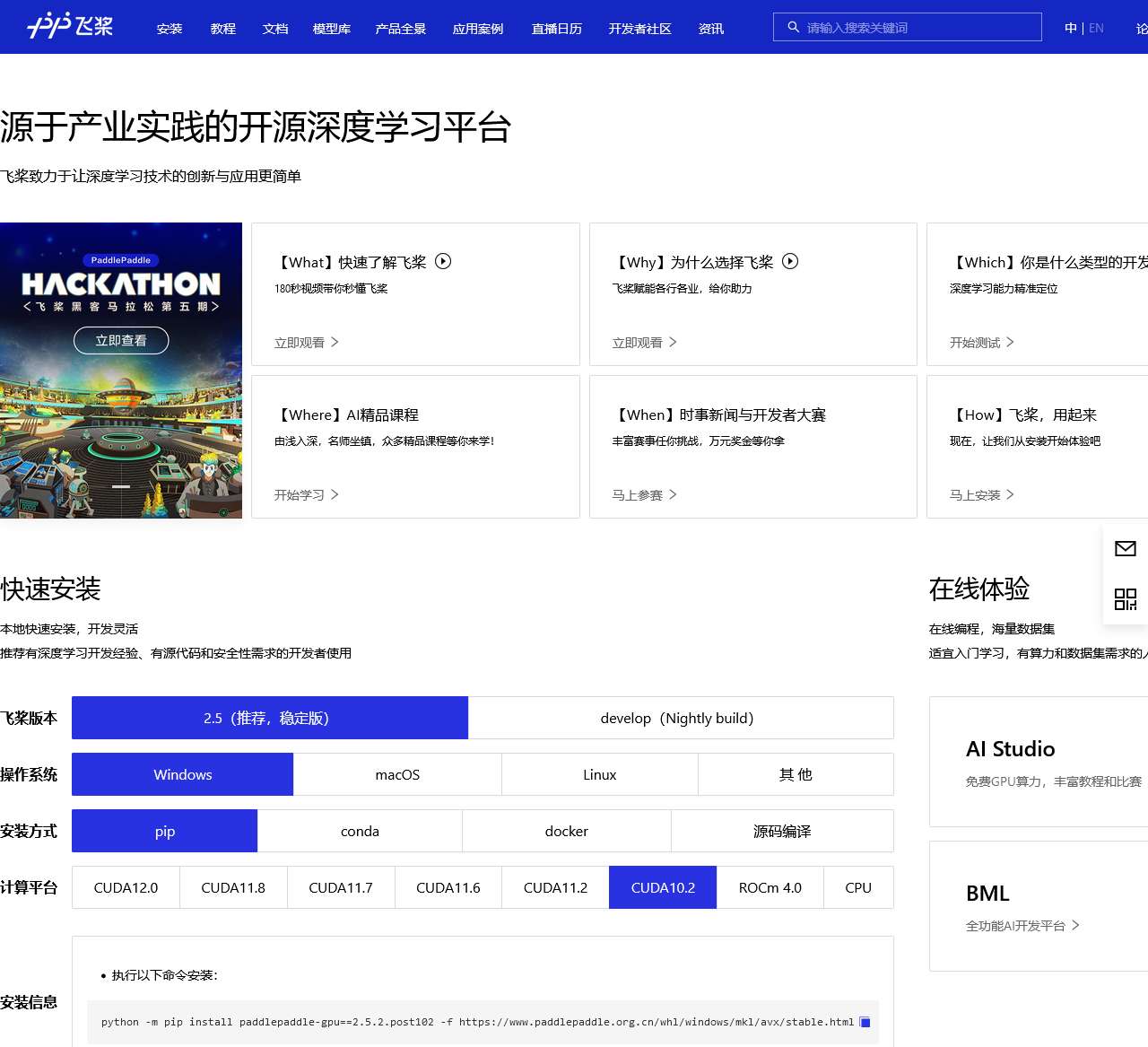The image size is (1148, 1047).
Task: Select CUDA11.8 compute platform
Action: (x=233, y=887)
